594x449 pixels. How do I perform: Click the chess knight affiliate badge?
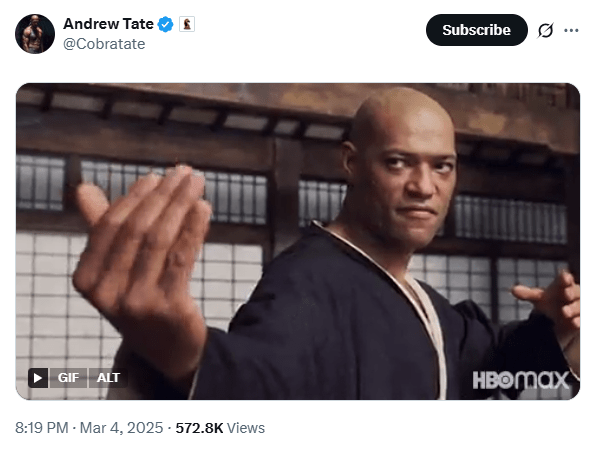(x=187, y=24)
